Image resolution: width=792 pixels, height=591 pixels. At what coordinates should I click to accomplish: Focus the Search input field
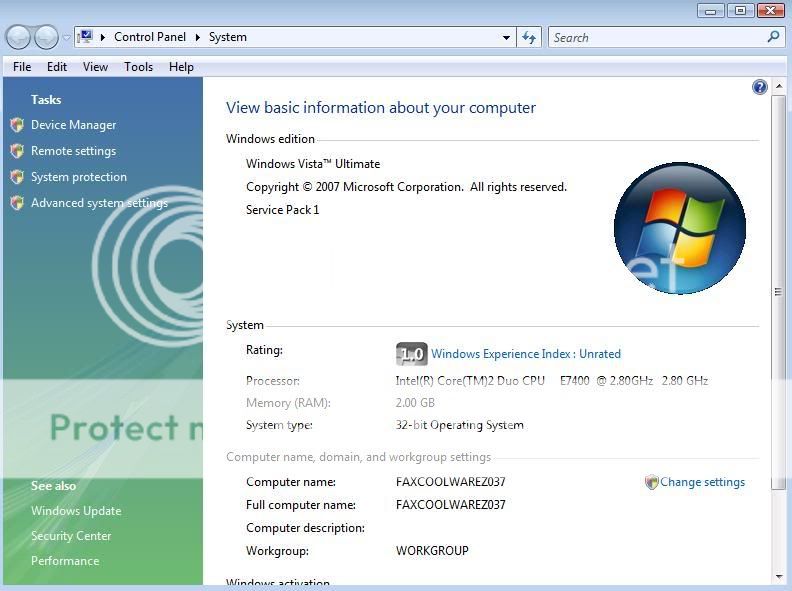(657, 37)
